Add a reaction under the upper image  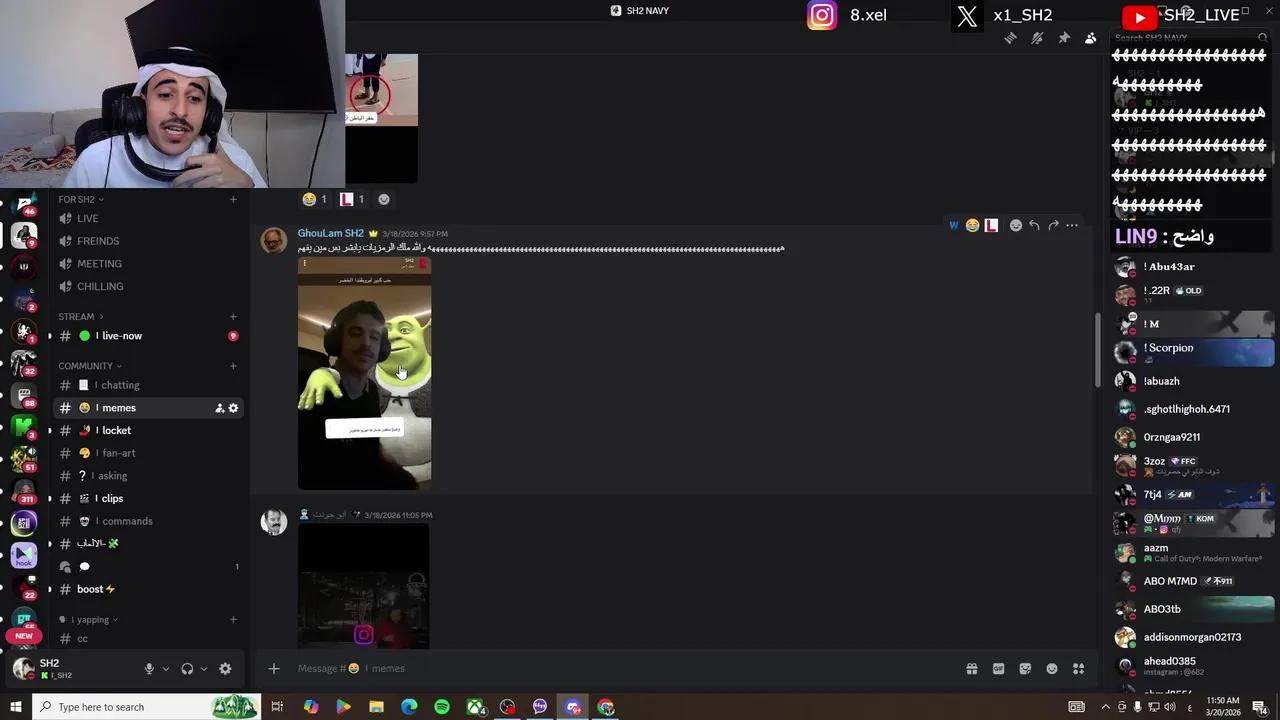coord(383,199)
